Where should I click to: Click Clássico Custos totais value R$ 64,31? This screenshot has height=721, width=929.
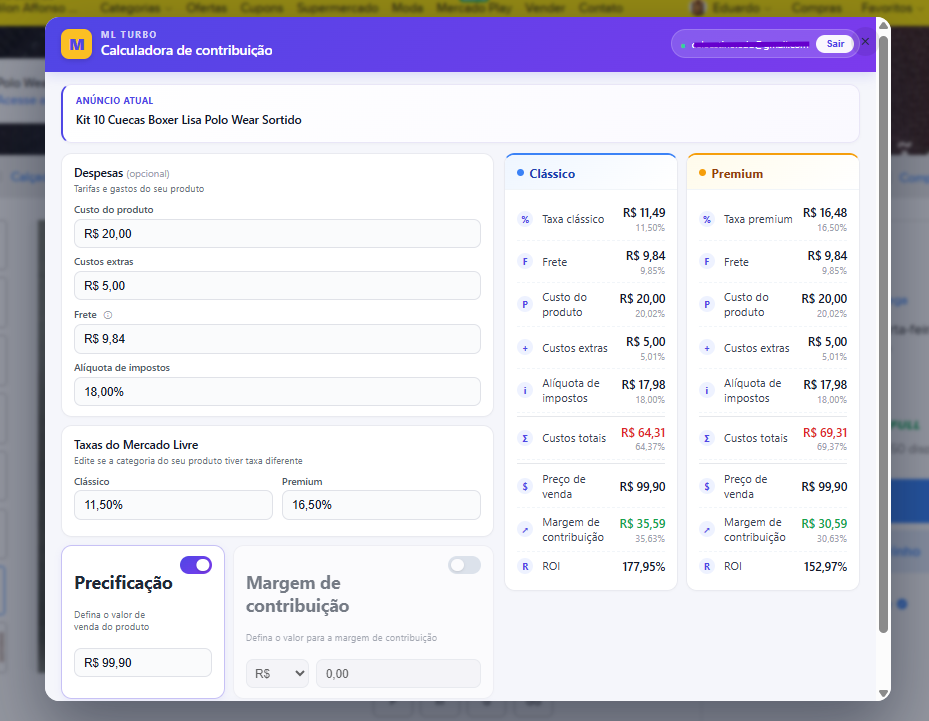[x=643, y=432]
